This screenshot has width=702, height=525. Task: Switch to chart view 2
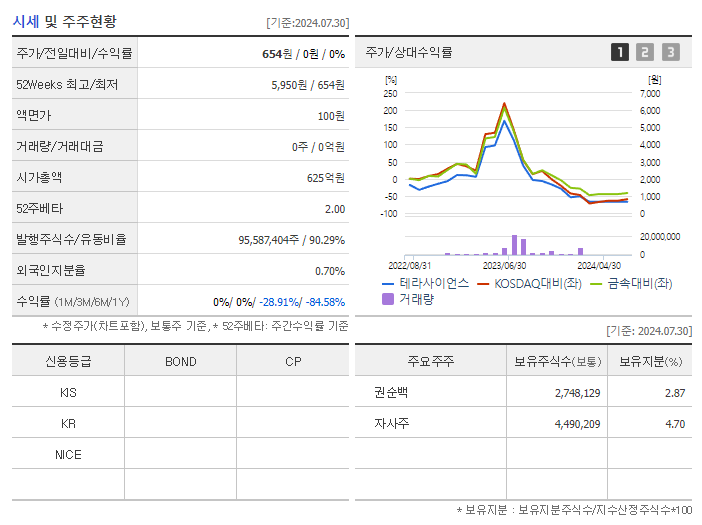click(645, 52)
